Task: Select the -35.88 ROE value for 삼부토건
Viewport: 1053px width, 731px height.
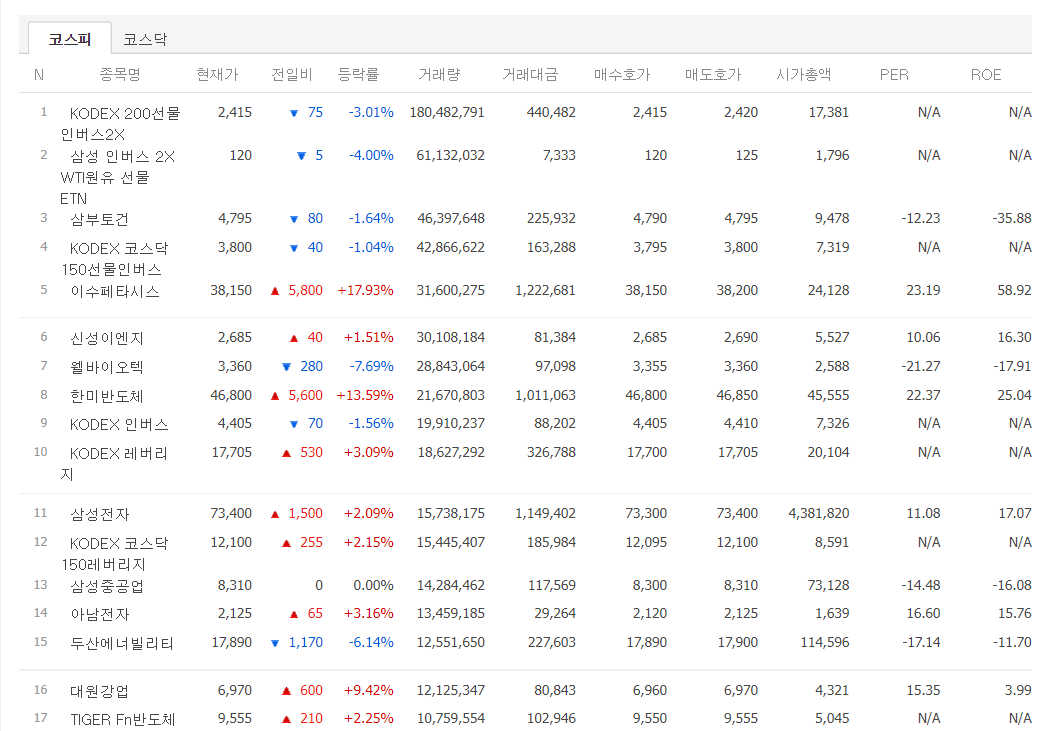Action: click(1011, 219)
